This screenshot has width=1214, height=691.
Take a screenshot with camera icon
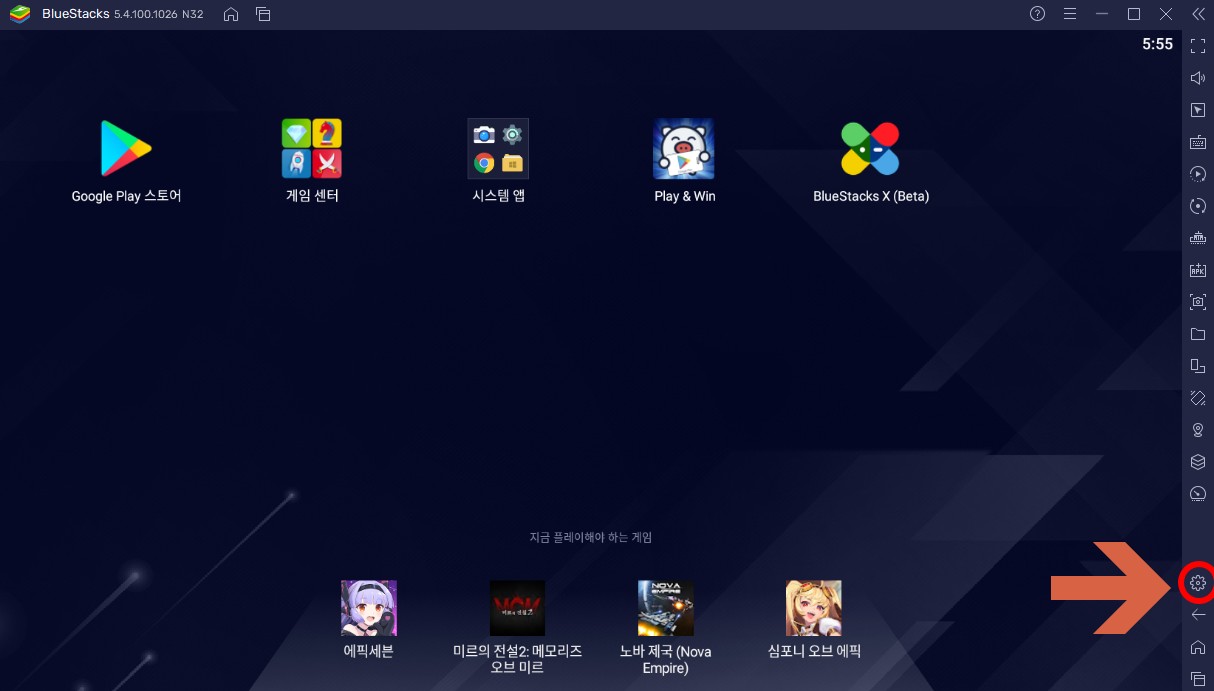pyautogui.click(x=1198, y=301)
